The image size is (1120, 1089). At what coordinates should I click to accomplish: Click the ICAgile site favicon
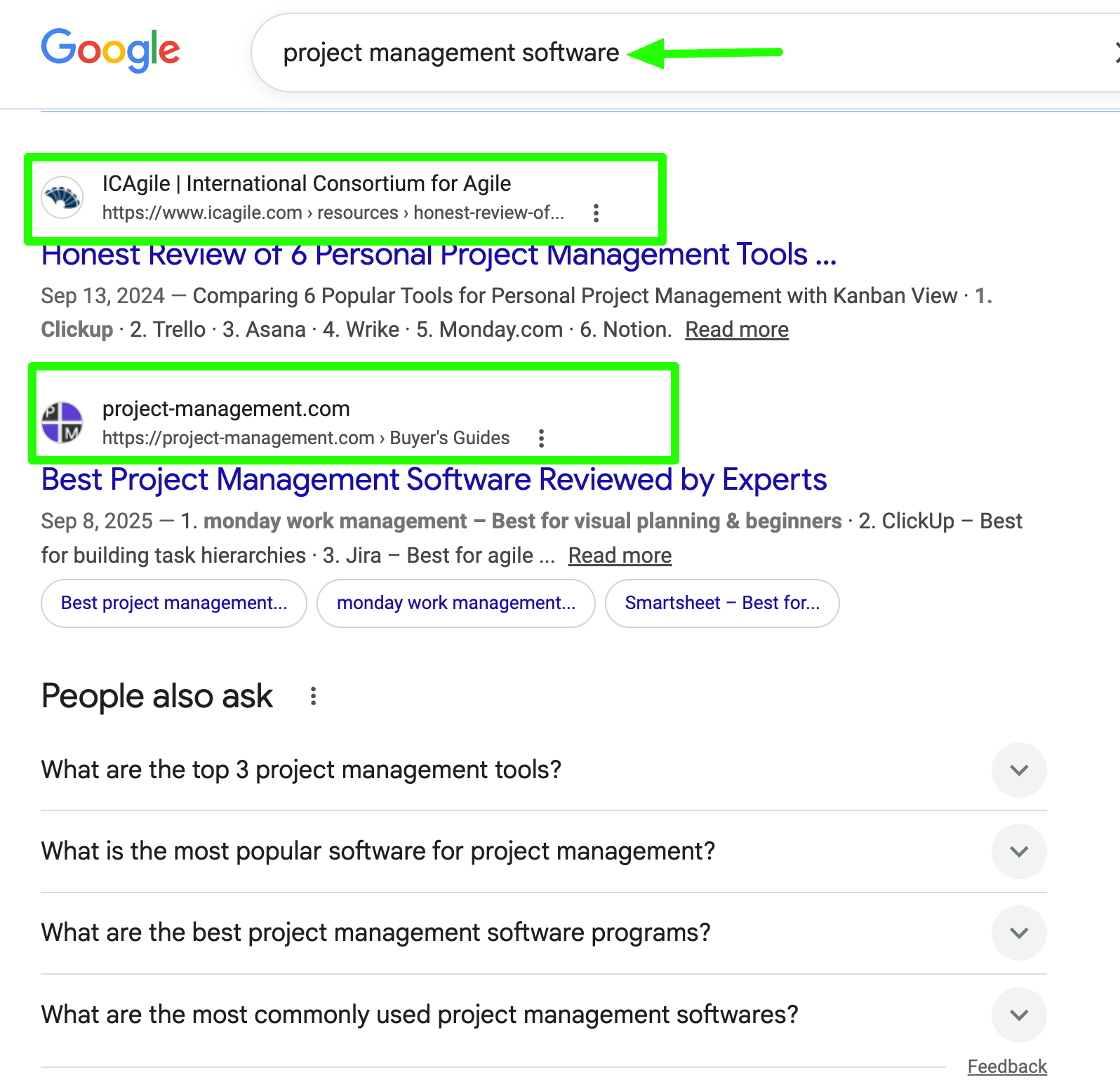pyautogui.click(x=62, y=197)
